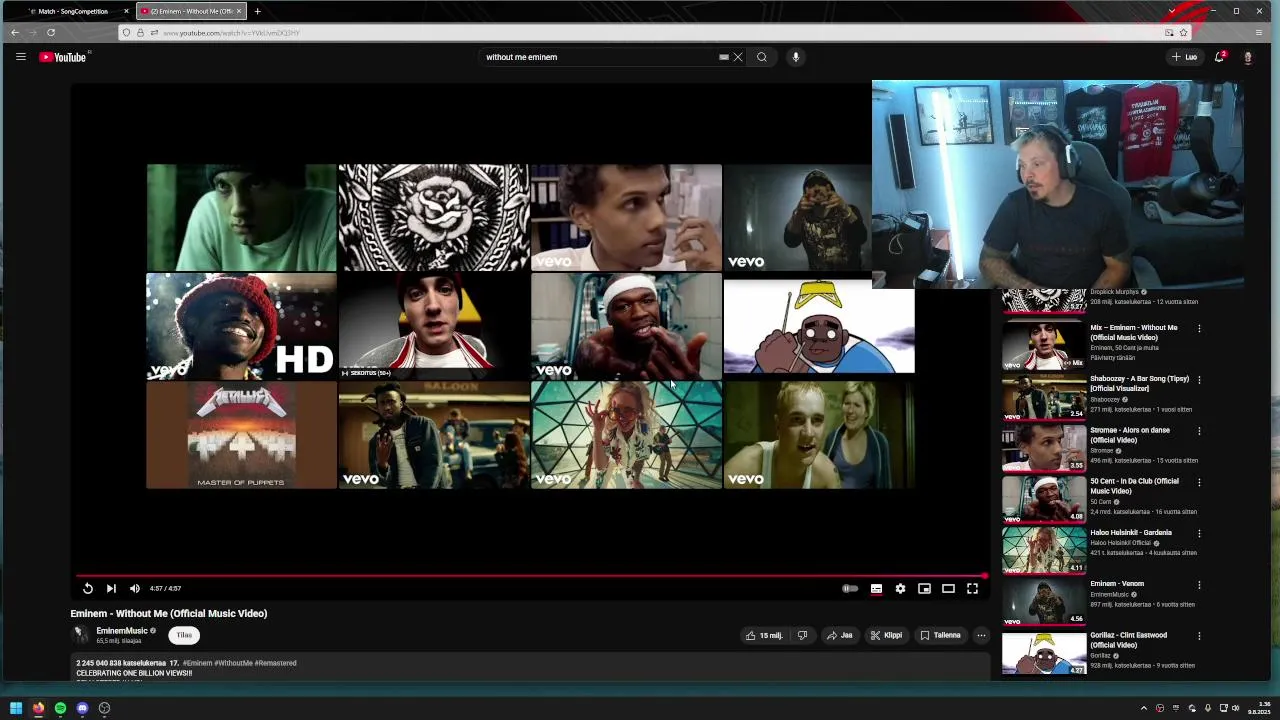Start voice search with the microphone icon

(x=796, y=57)
